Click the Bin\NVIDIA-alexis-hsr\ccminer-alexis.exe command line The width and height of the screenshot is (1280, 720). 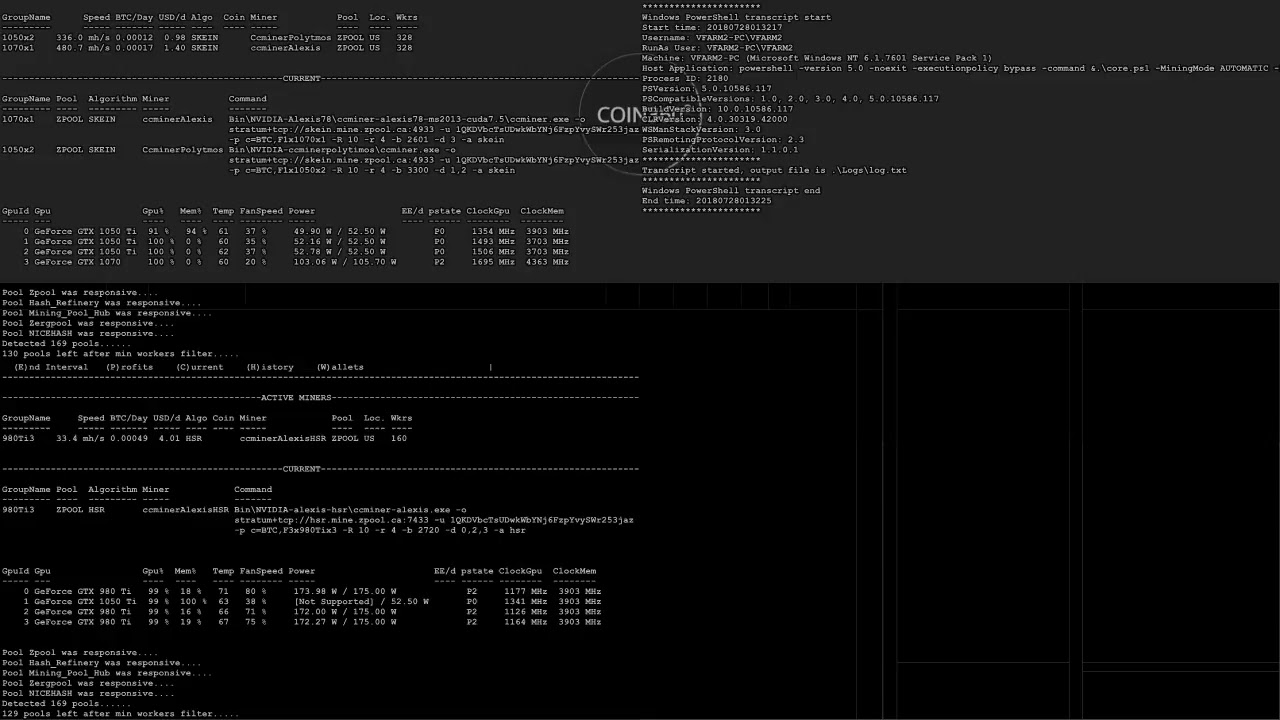(350, 510)
